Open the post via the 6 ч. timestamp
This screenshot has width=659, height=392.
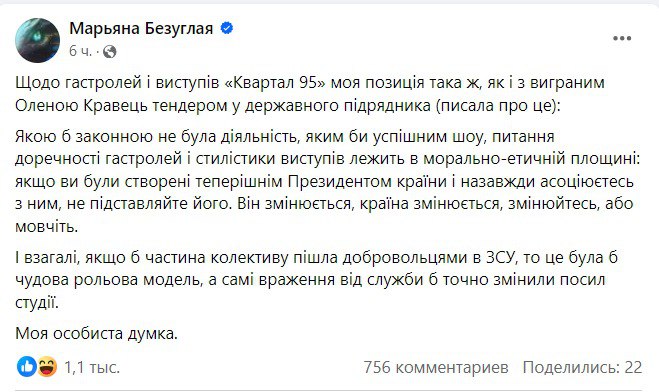coord(80,51)
